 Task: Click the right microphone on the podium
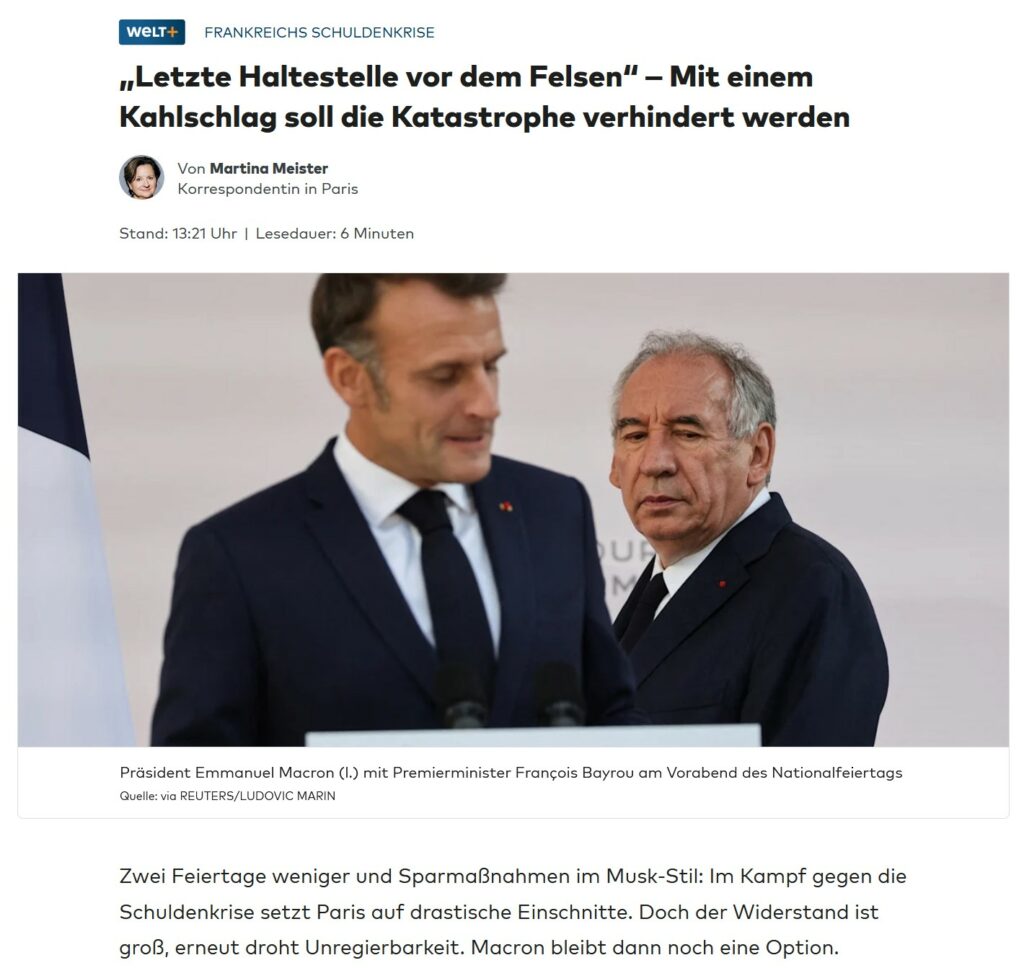(x=560, y=694)
